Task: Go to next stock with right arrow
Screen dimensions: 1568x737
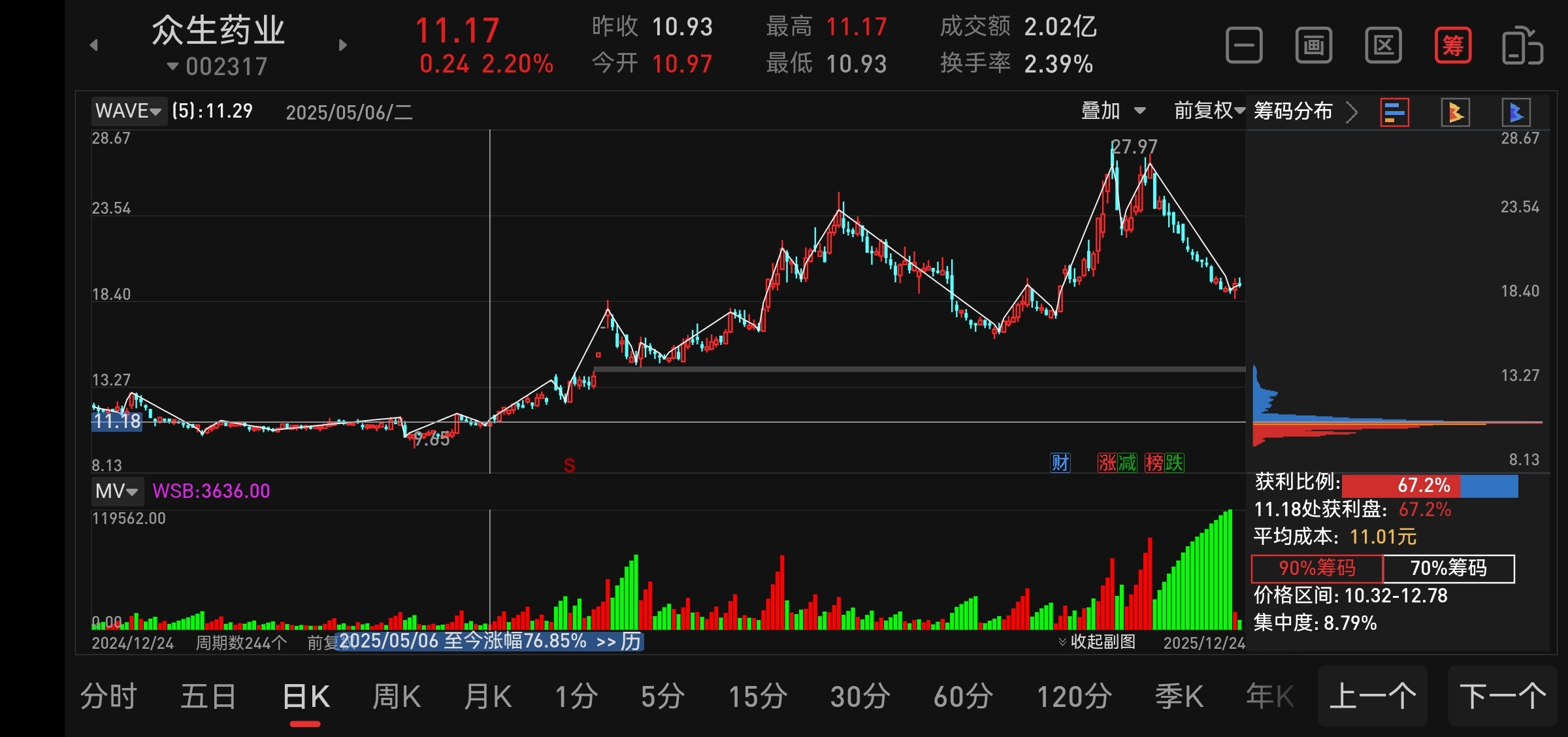Action: (x=342, y=45)
